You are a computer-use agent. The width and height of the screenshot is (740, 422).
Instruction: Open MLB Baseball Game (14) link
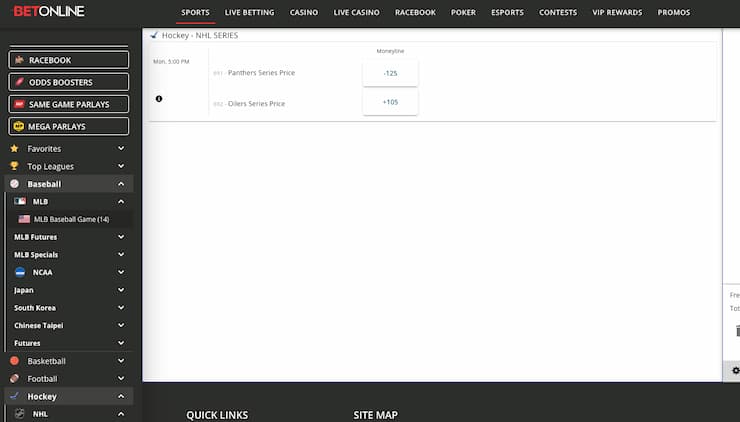coord(71,219)
